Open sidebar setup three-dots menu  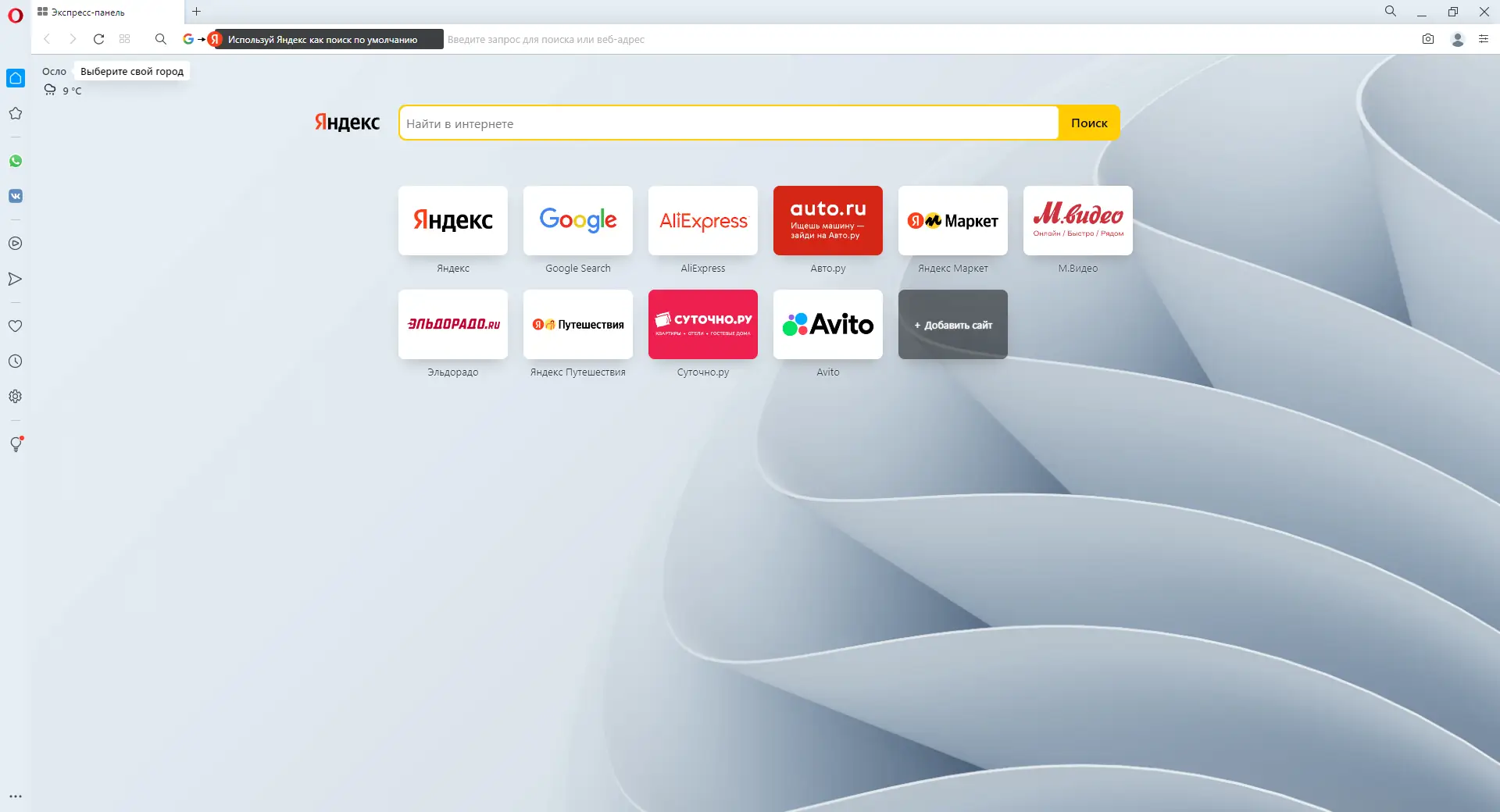pyautogui.click(x=16, y=796)
